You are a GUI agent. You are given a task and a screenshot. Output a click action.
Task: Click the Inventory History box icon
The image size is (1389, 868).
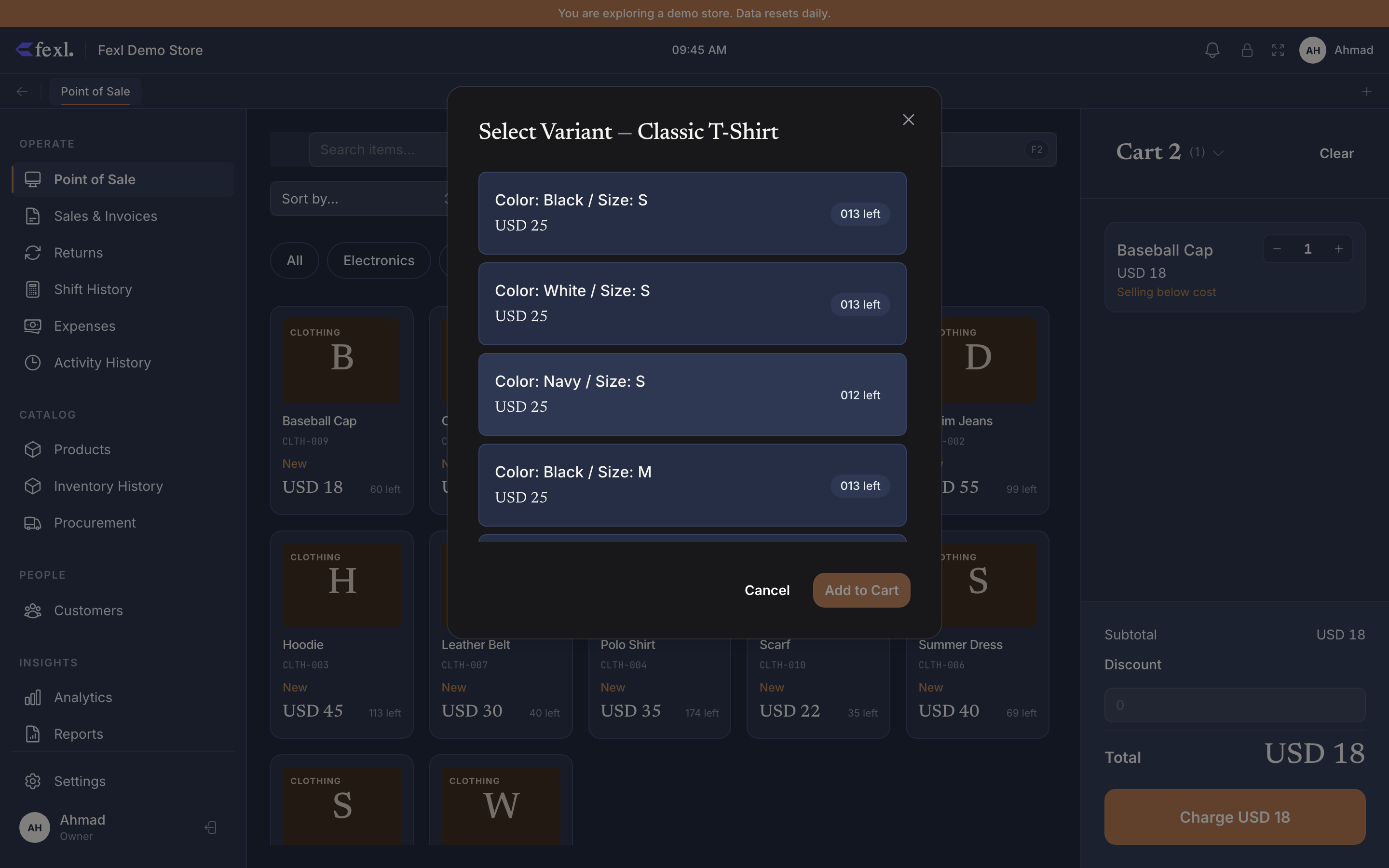[33, 486]
